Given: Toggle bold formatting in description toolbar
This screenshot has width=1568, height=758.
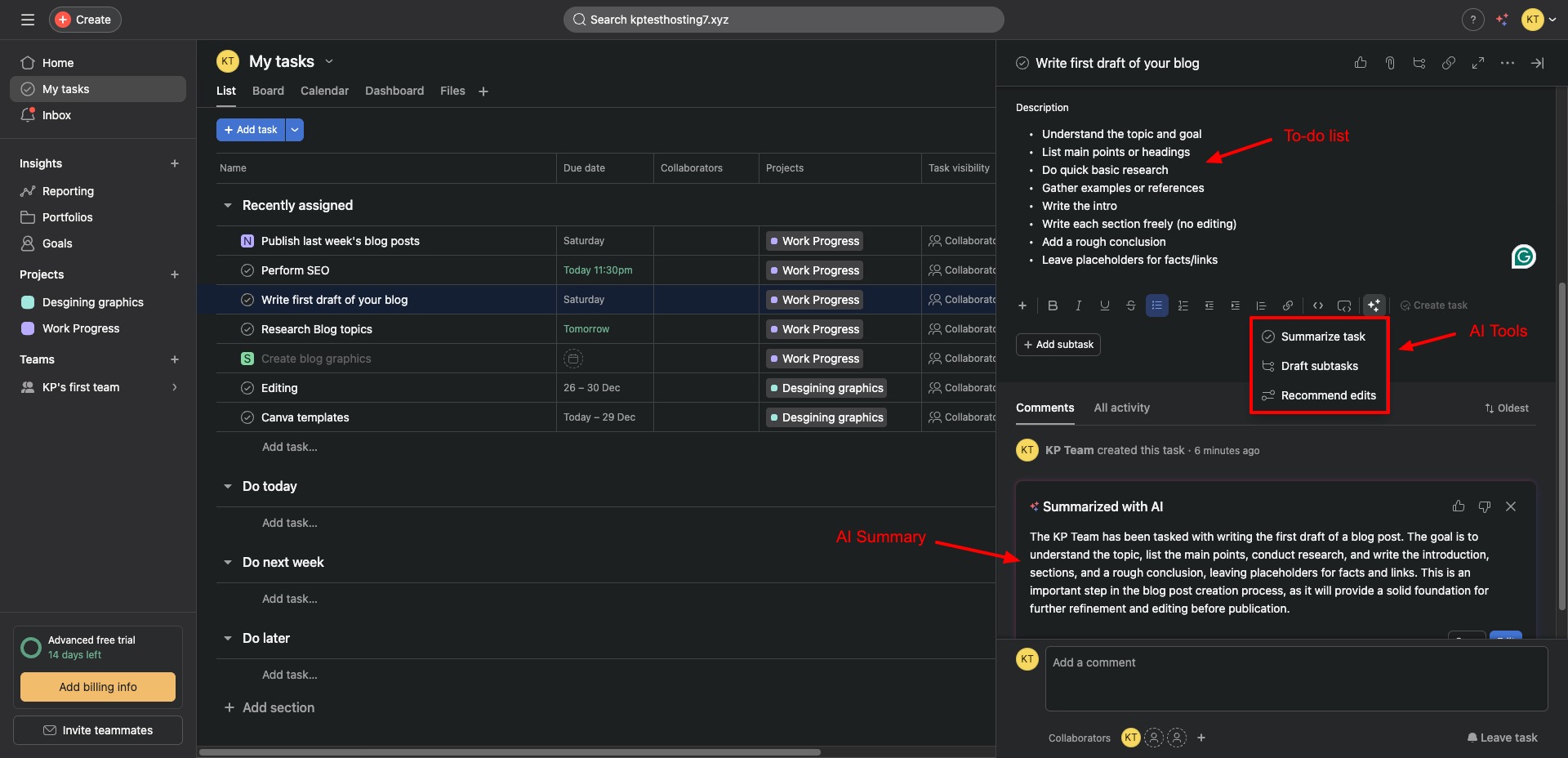Looking at the screenshot, I should pos(1053,305).
